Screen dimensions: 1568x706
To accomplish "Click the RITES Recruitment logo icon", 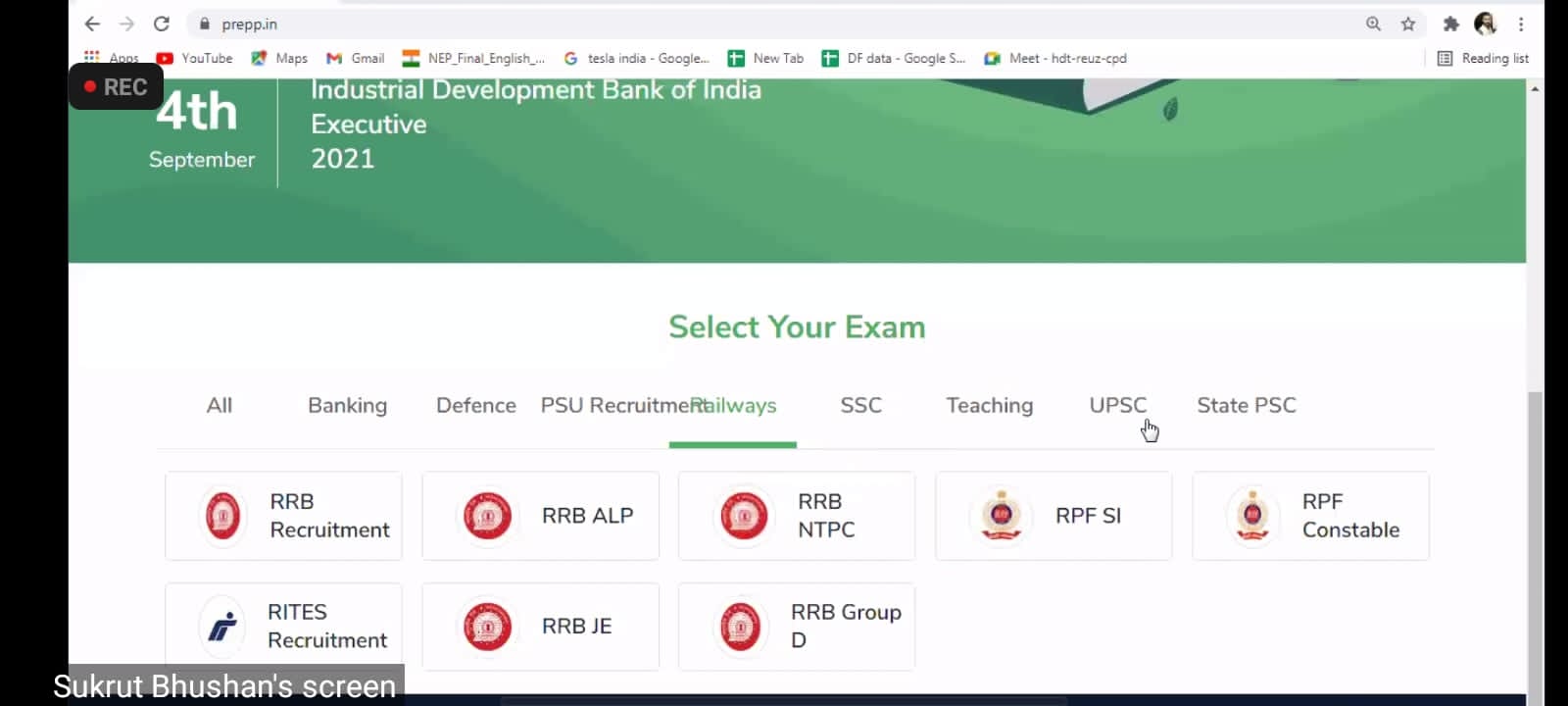I will click(222, 626).
